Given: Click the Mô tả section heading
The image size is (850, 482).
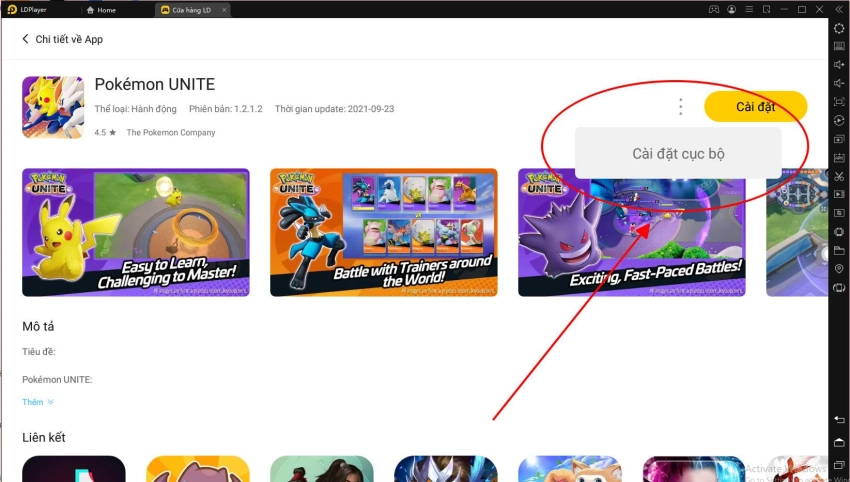Looking at the screenshot, I should tap(38, 326).
